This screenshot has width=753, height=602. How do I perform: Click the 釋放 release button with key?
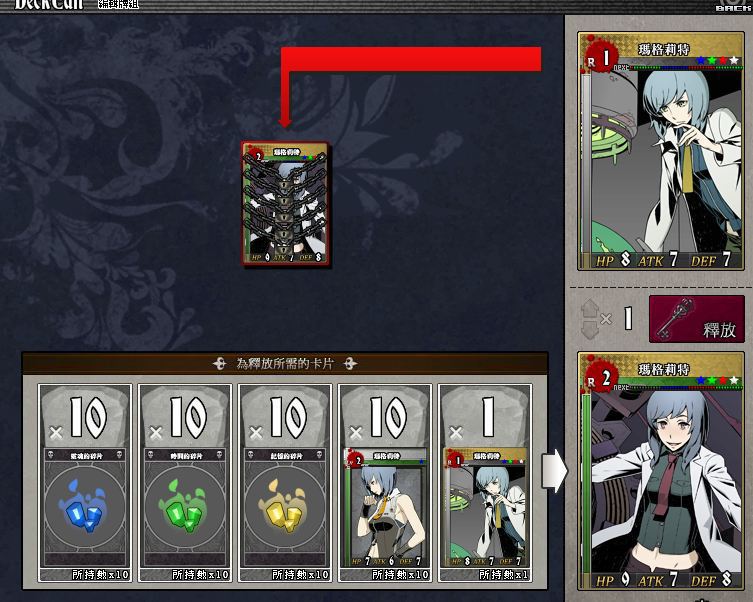(696, 319)
